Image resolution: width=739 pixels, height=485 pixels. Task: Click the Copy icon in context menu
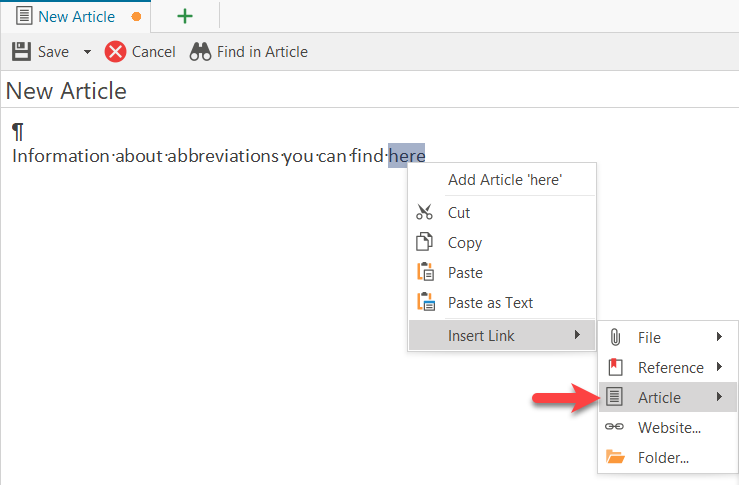coord(425,242)
